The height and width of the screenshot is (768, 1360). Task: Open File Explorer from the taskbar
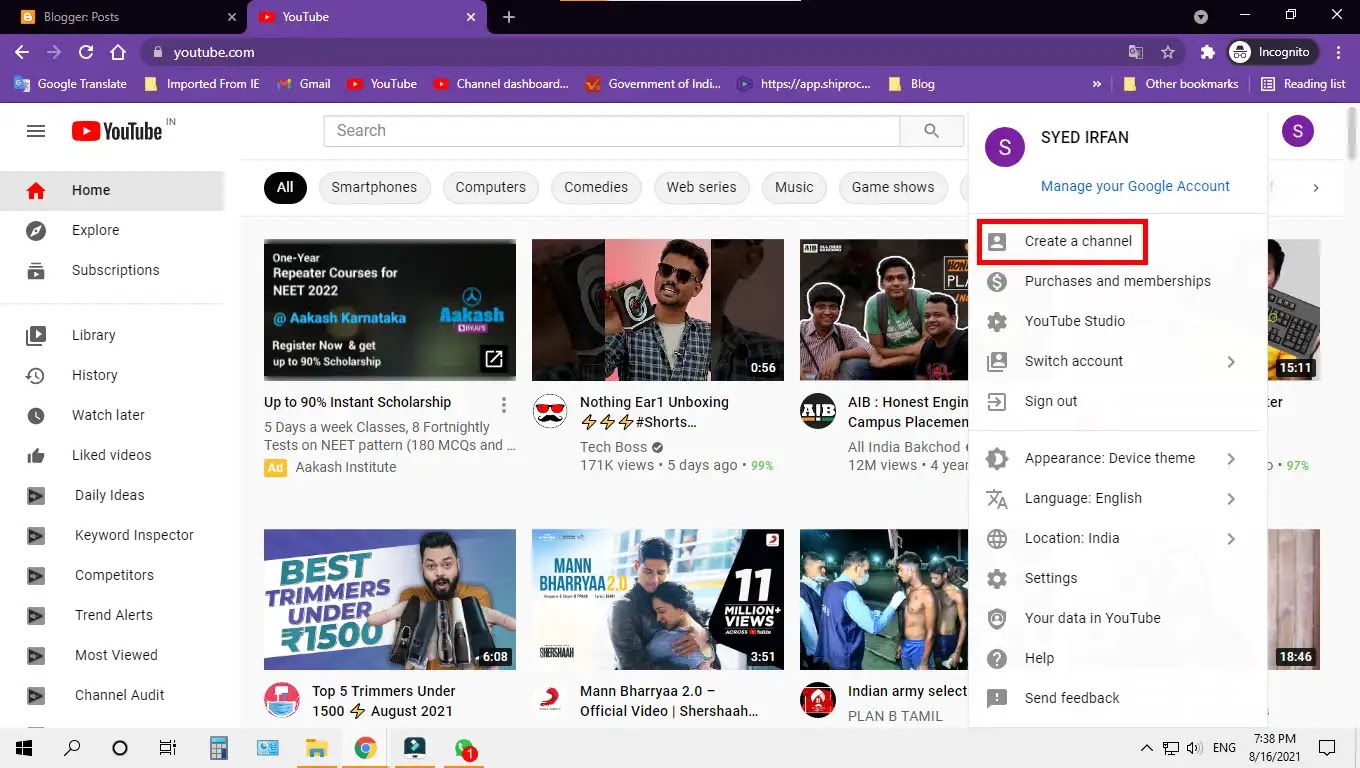(x=316, y=747)
